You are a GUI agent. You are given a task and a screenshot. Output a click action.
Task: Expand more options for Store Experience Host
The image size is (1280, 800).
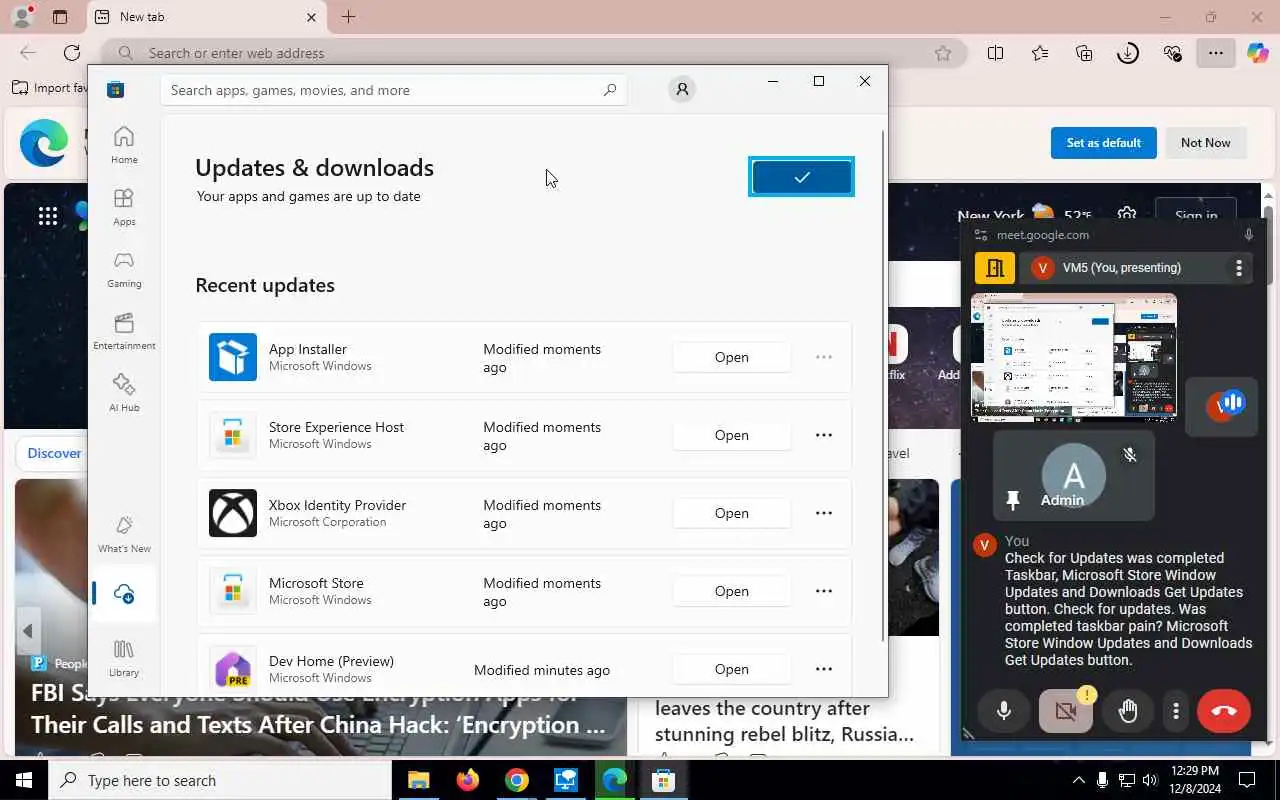tap(824, 435)
